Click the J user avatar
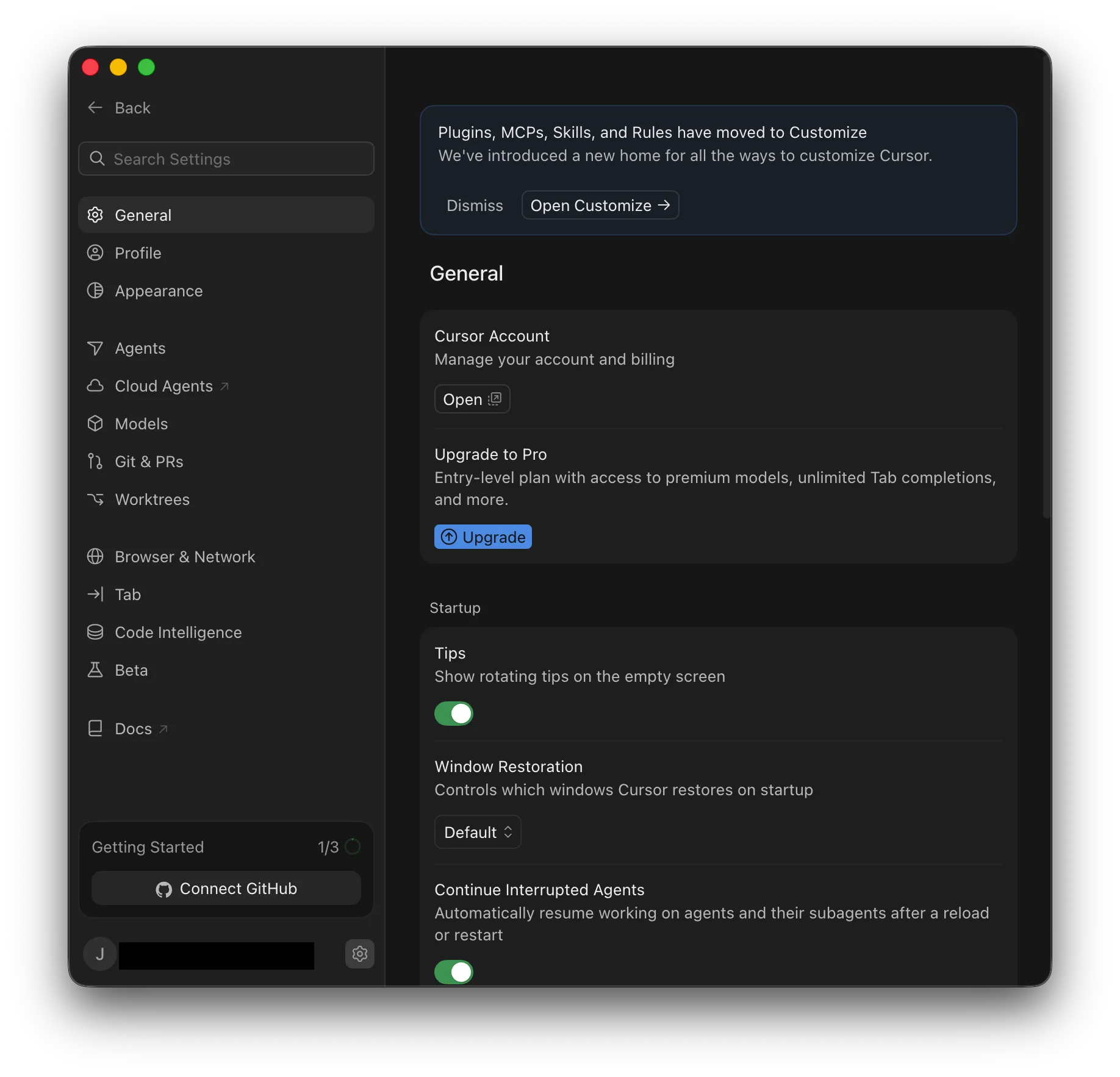This screenshot has height=1077, width=1120. click(x=99, y=954)
